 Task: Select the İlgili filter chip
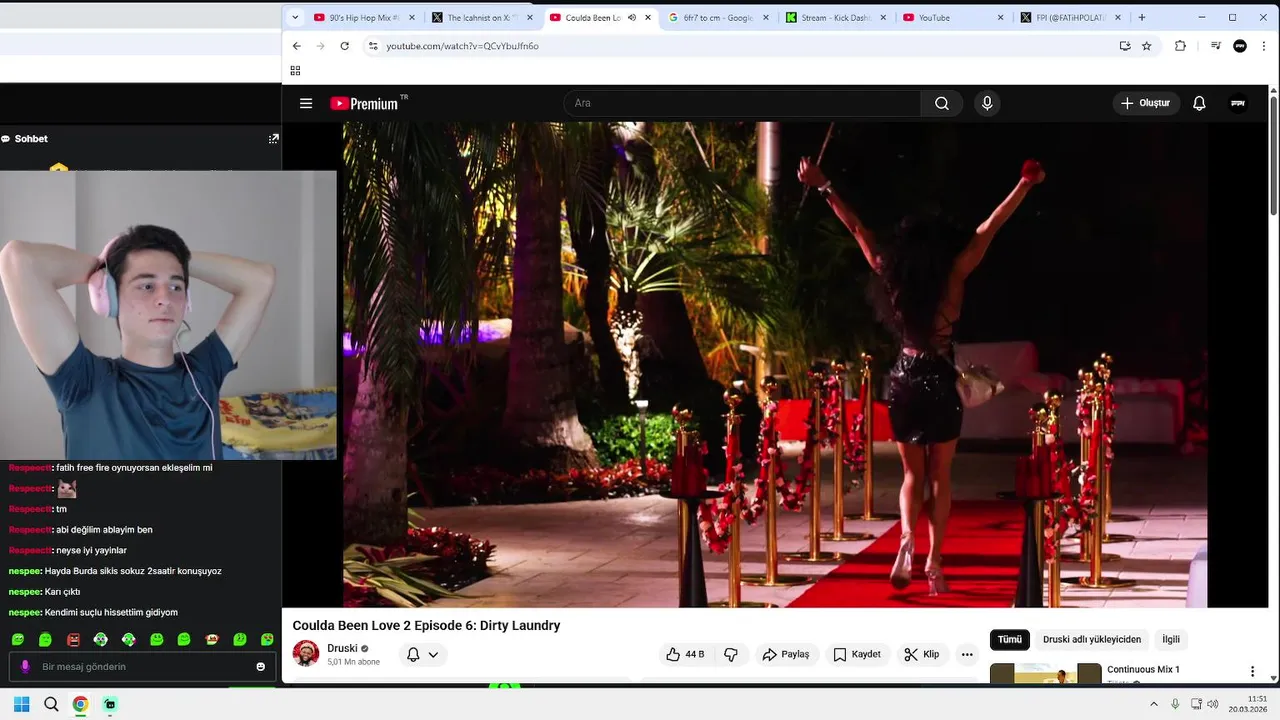[1171, 639]
